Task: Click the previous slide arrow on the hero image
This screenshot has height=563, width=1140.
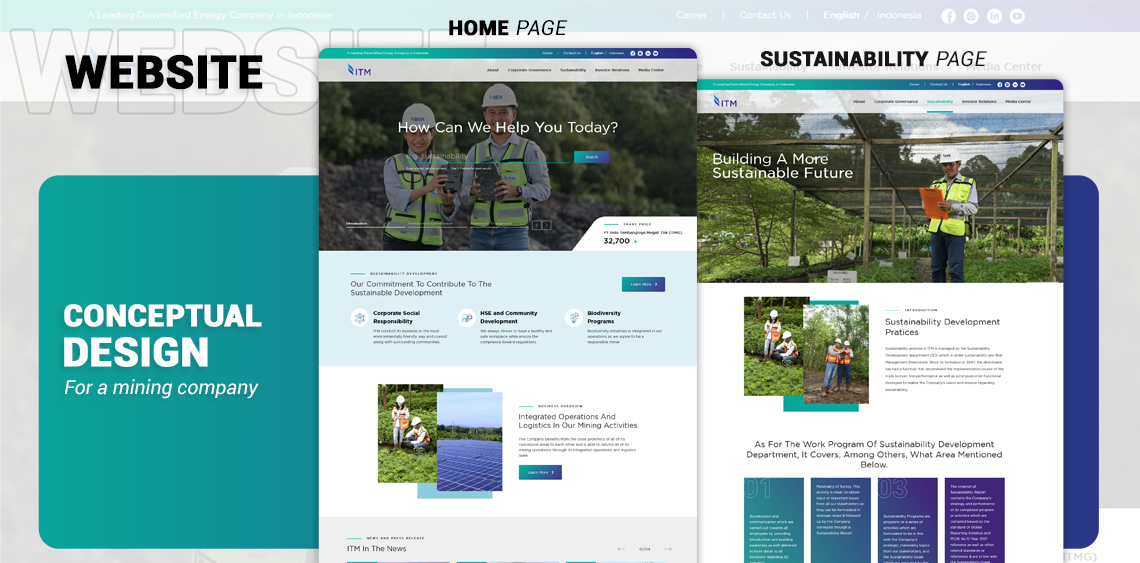Action: pos(537,225)
